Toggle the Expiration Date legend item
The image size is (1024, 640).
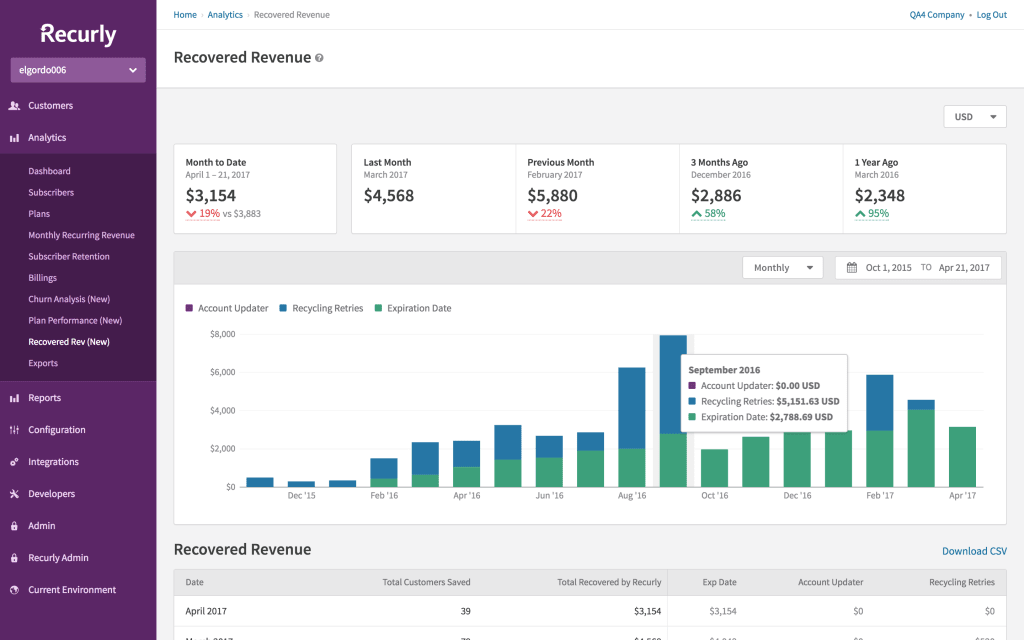(x=412, y=308)
